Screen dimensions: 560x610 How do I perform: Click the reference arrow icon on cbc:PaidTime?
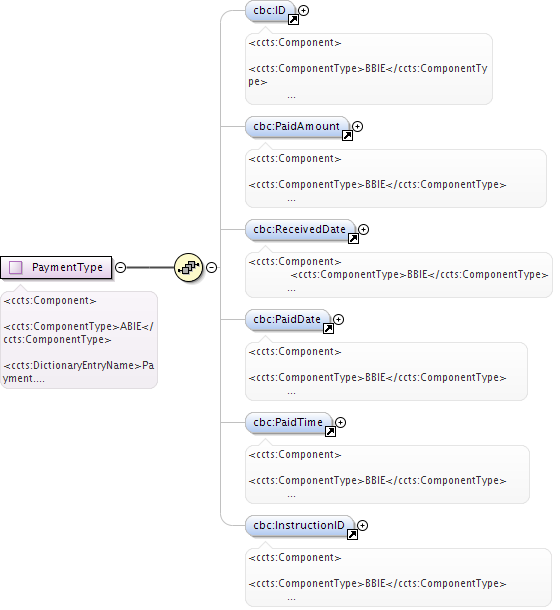click(330, 431)
